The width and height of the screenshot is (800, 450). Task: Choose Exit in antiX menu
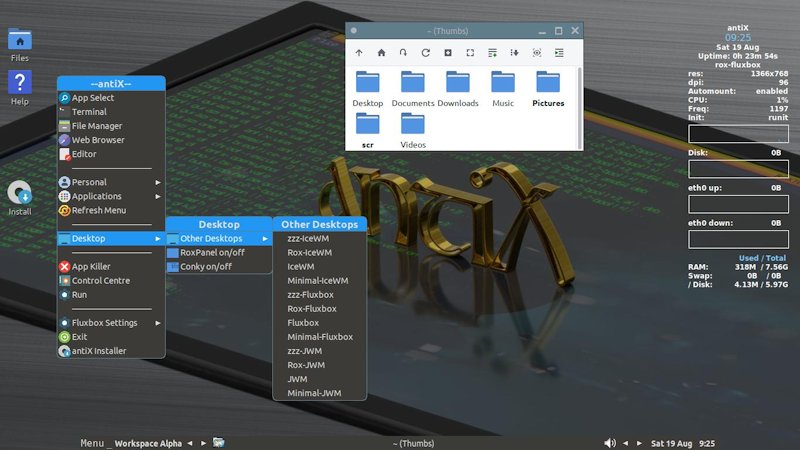[111, 337]
